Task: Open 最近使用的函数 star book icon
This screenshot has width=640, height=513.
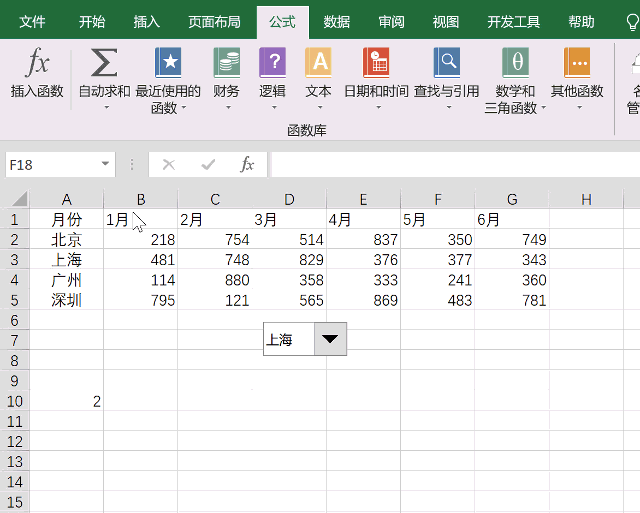Action: (168, 62)
